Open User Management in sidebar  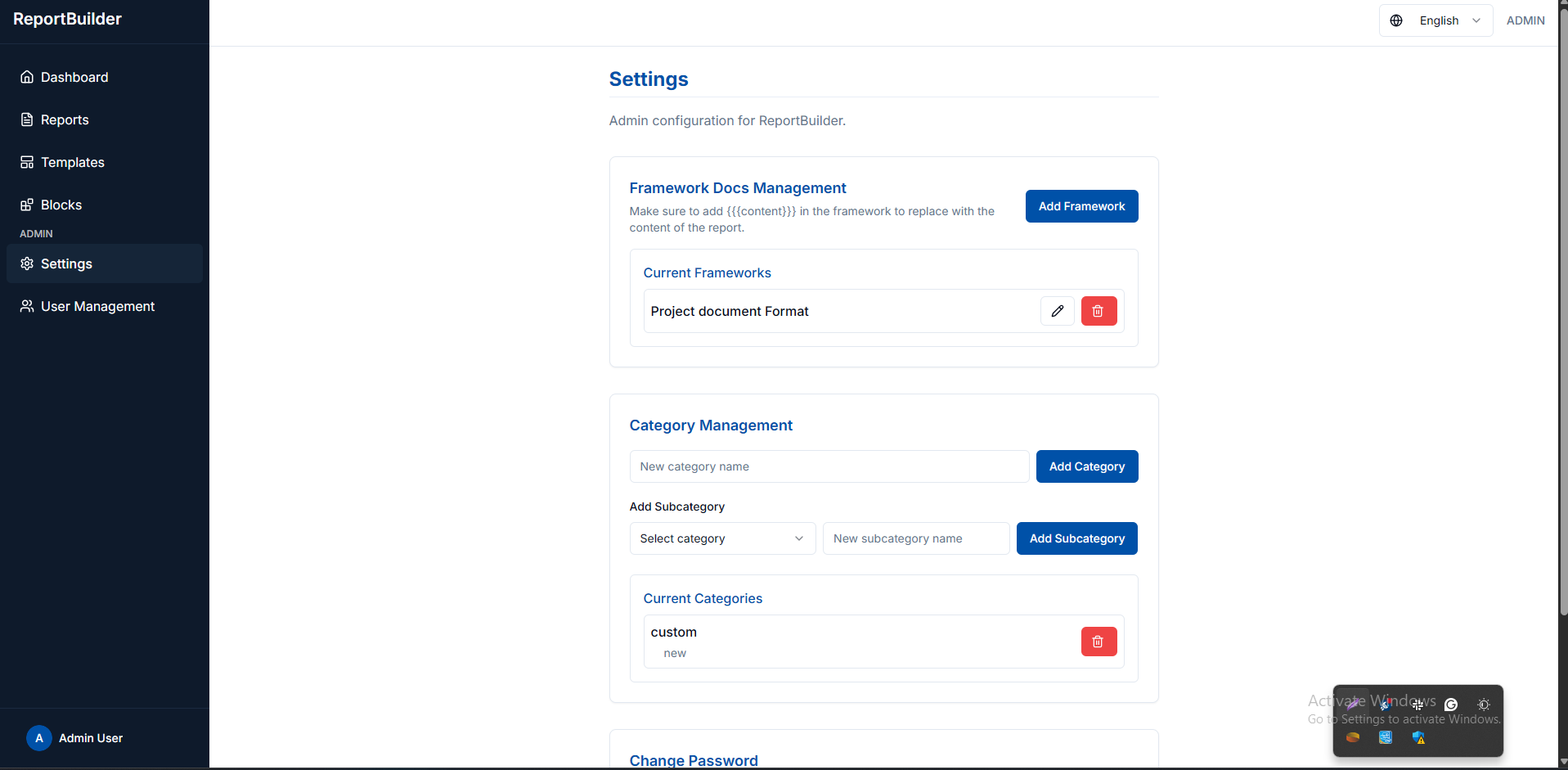pos(97,306)
